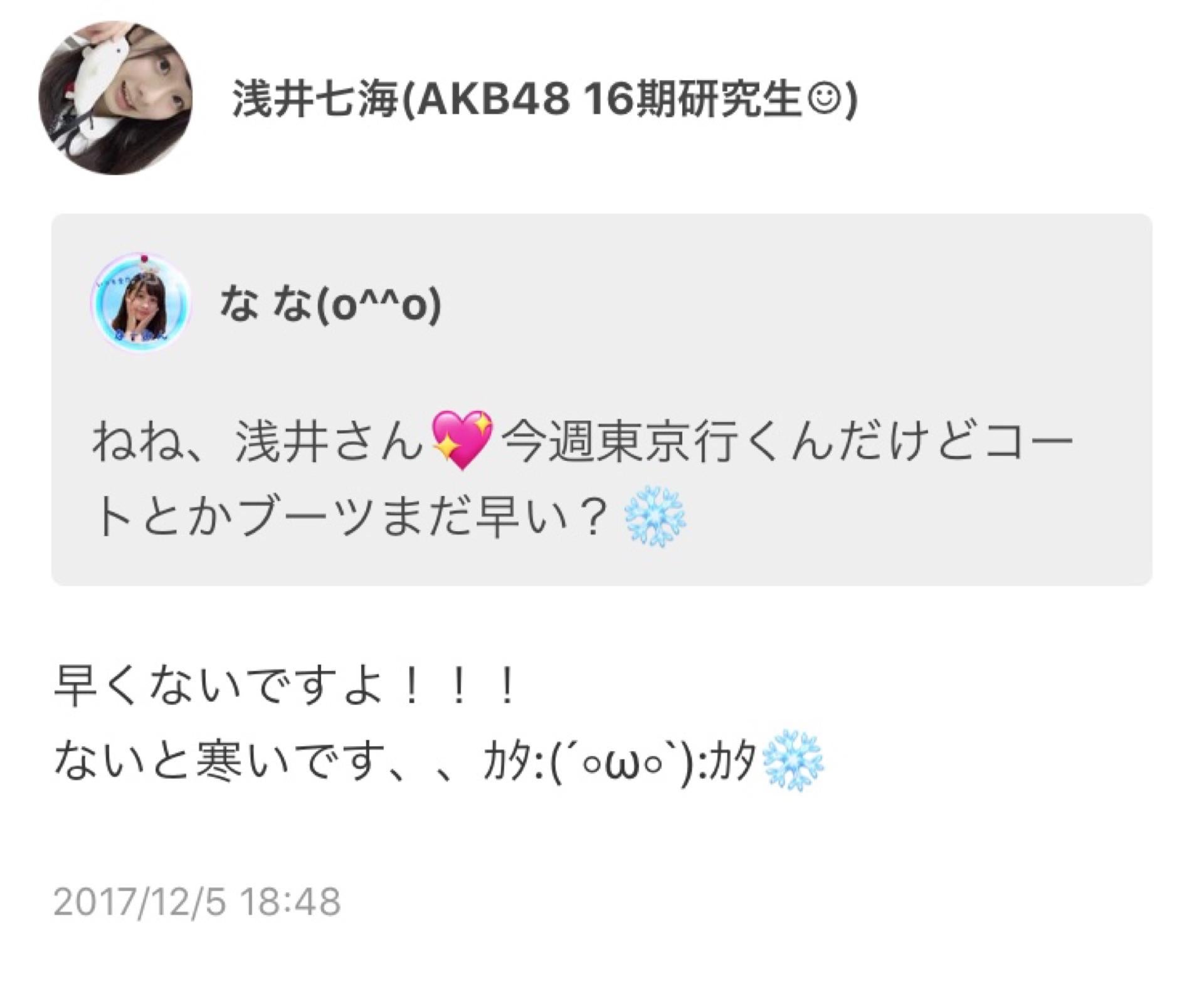The image size is (1204, 992).
Task: Click the name 浅井七海 in the header
Action: [315, 100]
